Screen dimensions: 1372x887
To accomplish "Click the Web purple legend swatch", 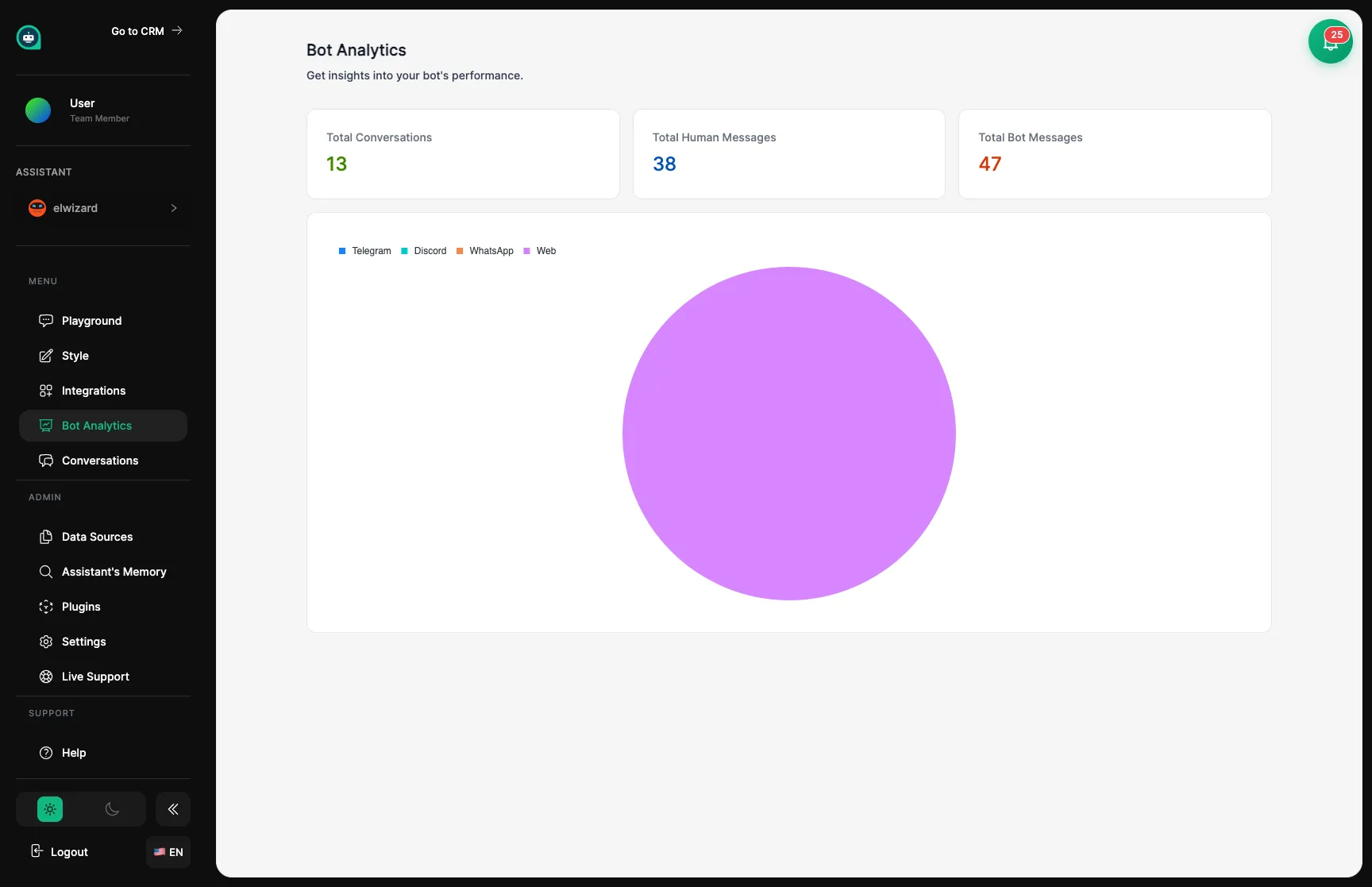I will pyautogui.click(x=526, y=251).
